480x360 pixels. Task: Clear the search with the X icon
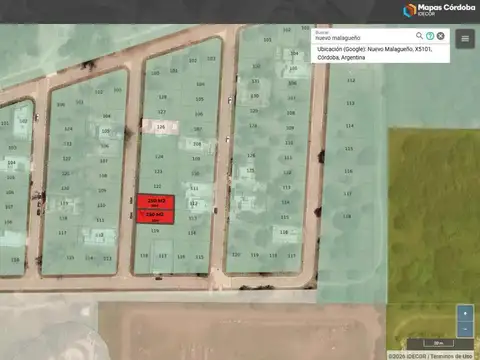pos(441,36)
